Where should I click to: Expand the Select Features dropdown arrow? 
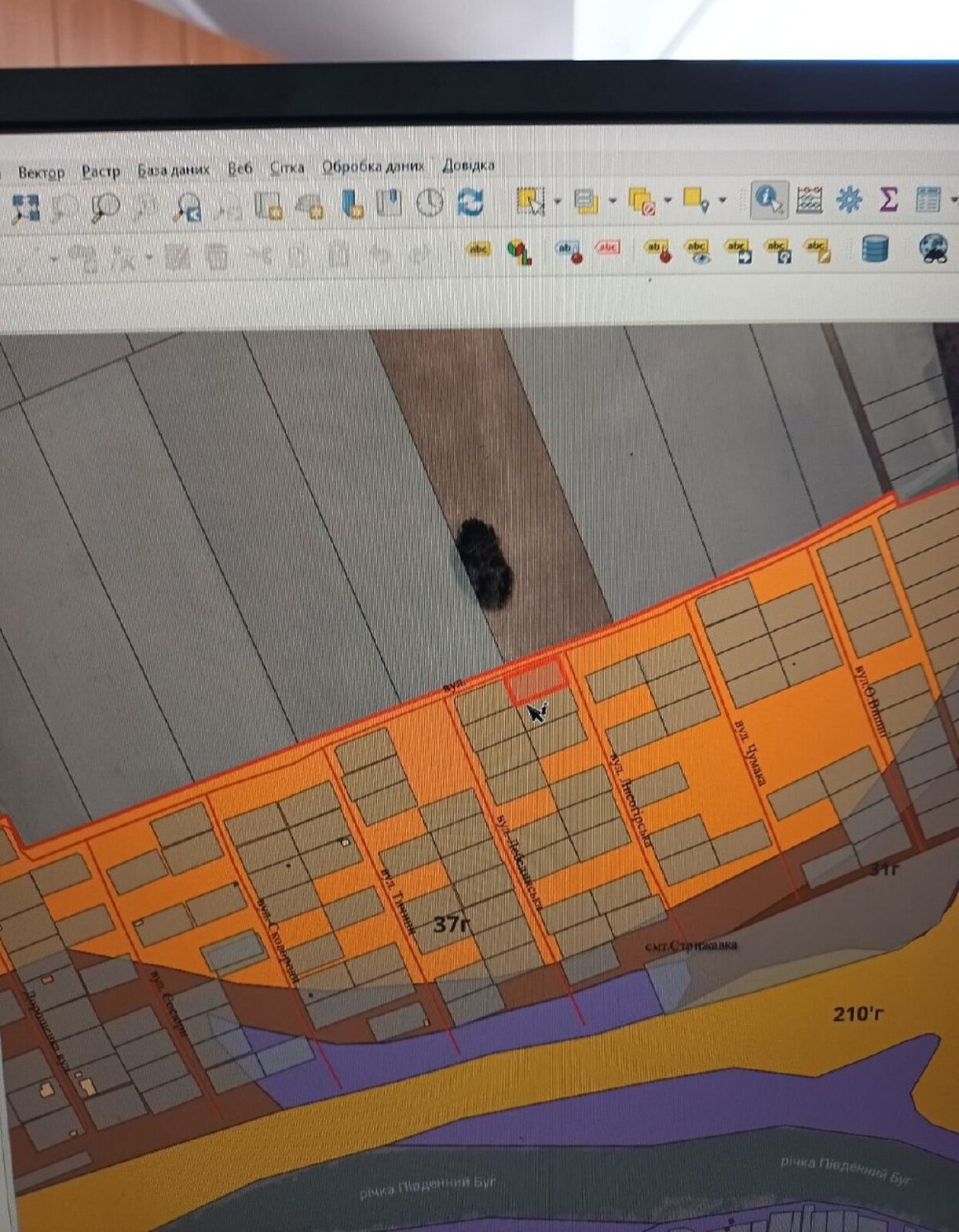point(557,202)
